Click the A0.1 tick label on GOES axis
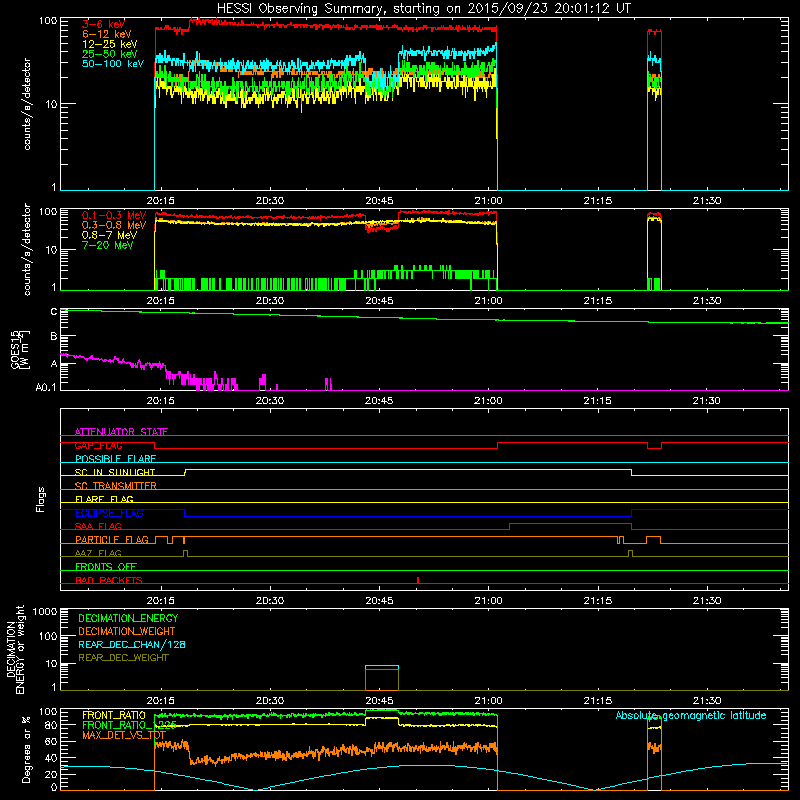Screen dimensions: 800x800 45,388
